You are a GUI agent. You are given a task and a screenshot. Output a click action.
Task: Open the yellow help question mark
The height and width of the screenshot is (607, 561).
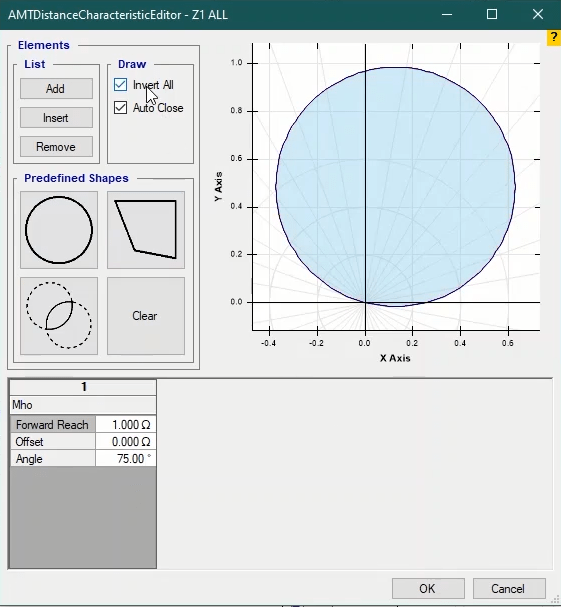554,38
